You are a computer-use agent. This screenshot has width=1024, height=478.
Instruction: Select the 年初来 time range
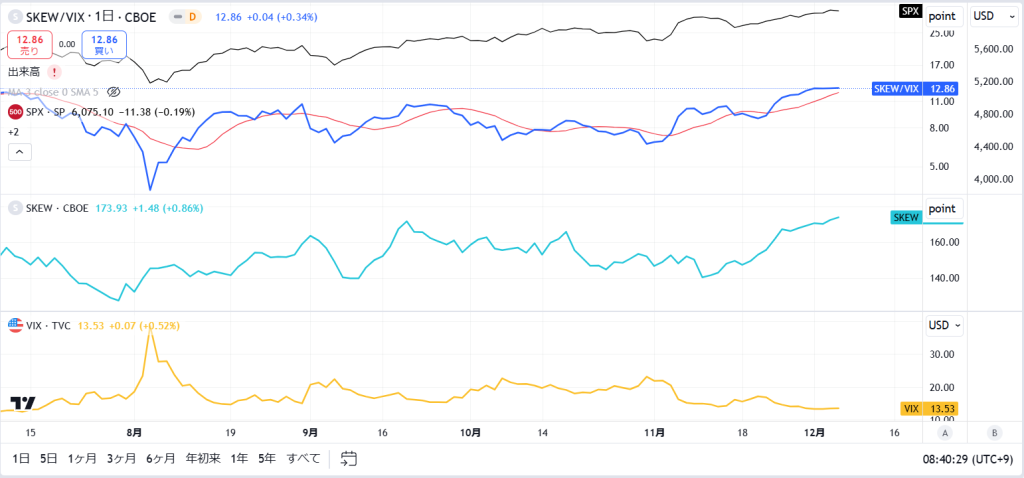pos(203,458)
